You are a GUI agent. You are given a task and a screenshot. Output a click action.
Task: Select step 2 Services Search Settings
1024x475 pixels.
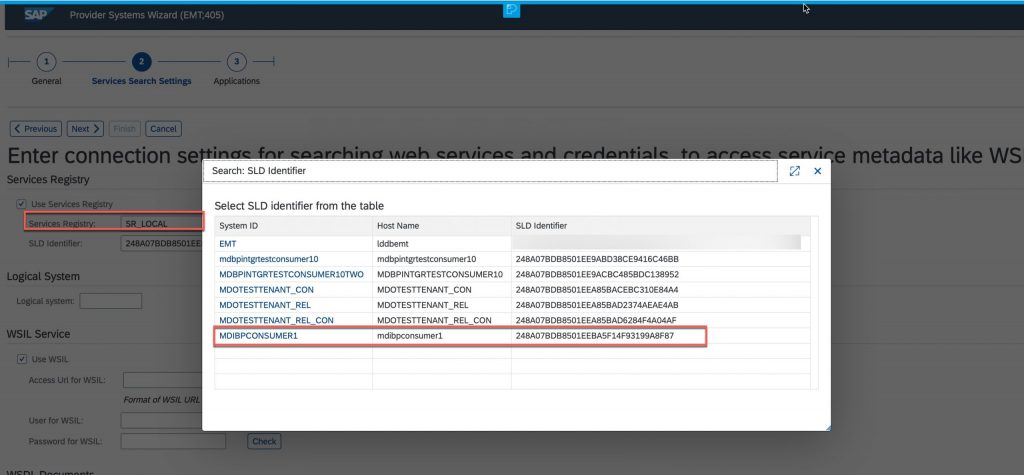click(x=142, y=62)
